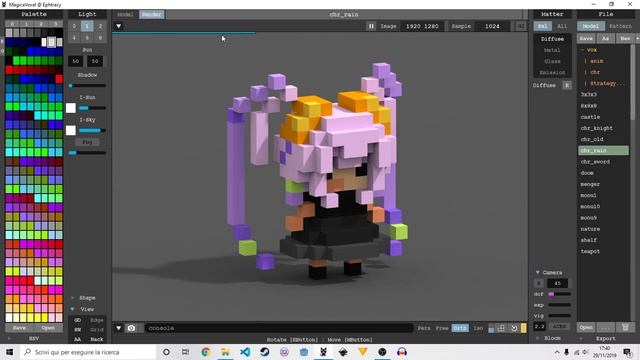Choose the Emission material type
640x360 pixels.
(552, 72)
